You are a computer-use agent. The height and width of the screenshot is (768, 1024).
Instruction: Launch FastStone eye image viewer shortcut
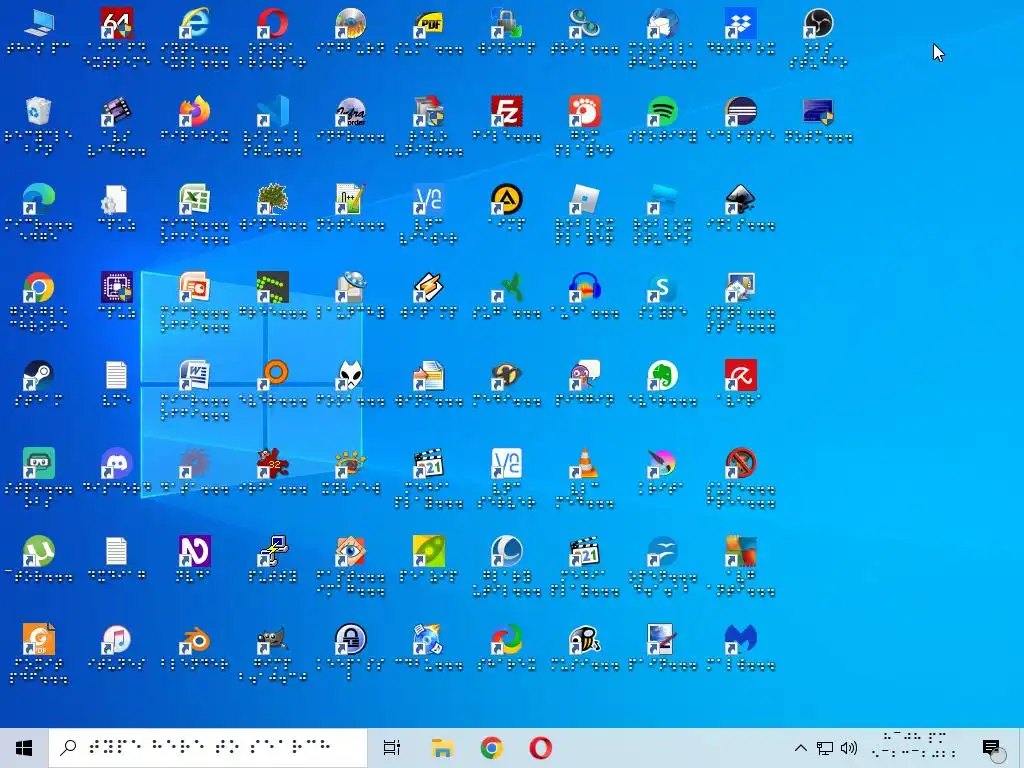351,551
